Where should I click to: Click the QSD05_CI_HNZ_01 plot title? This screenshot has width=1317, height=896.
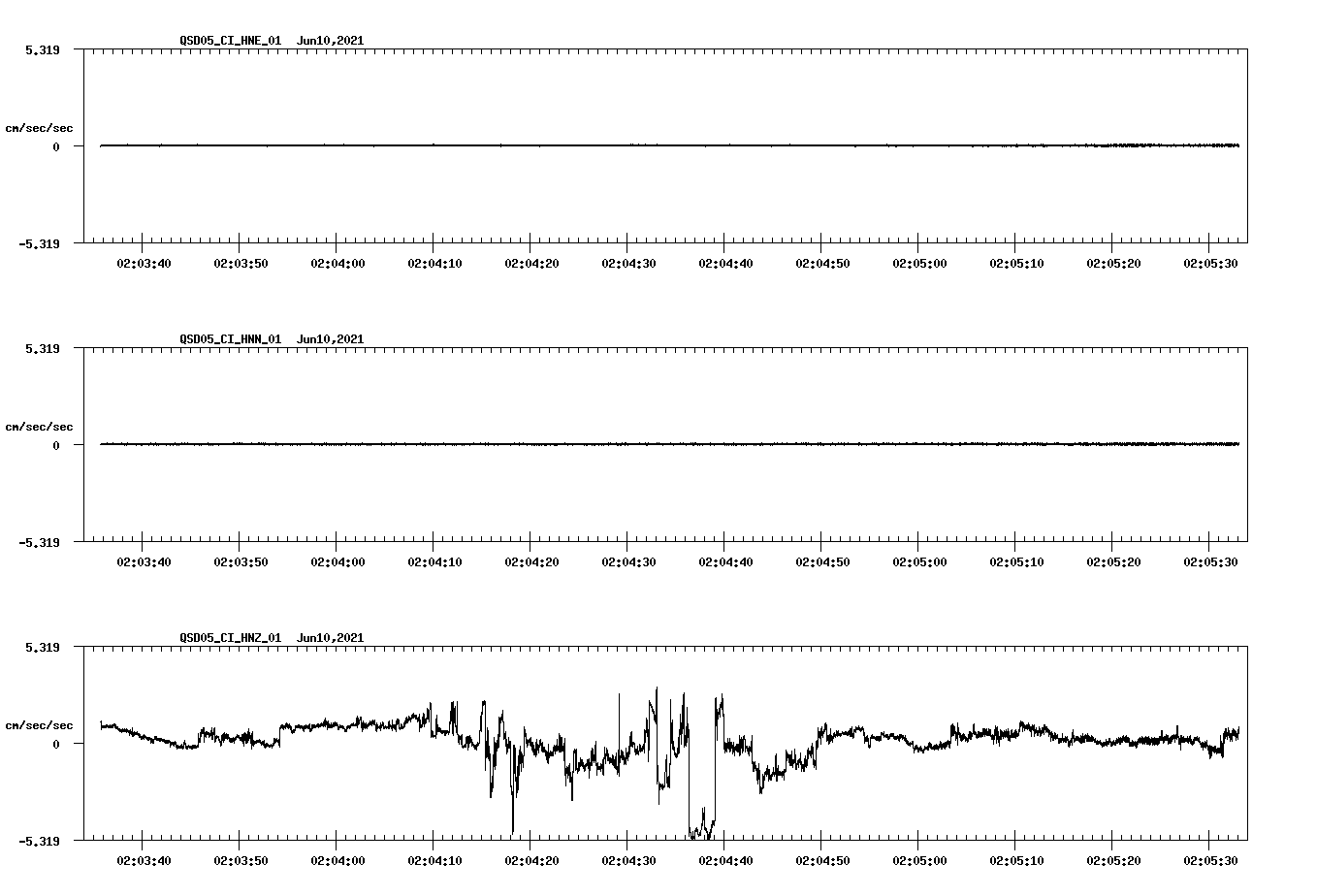pyautogui.click(x=272, y=638)
